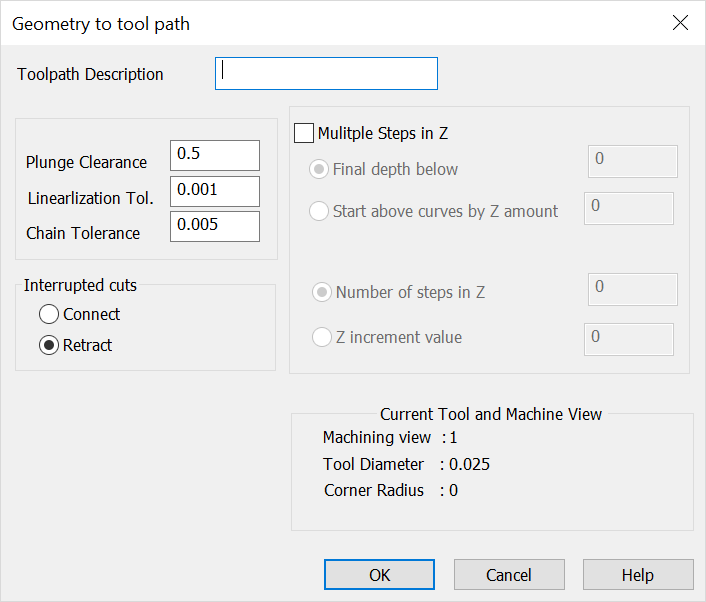Select Z increment value radio button
This screenshot has width=706, height=602.
[x=322, y=337]
